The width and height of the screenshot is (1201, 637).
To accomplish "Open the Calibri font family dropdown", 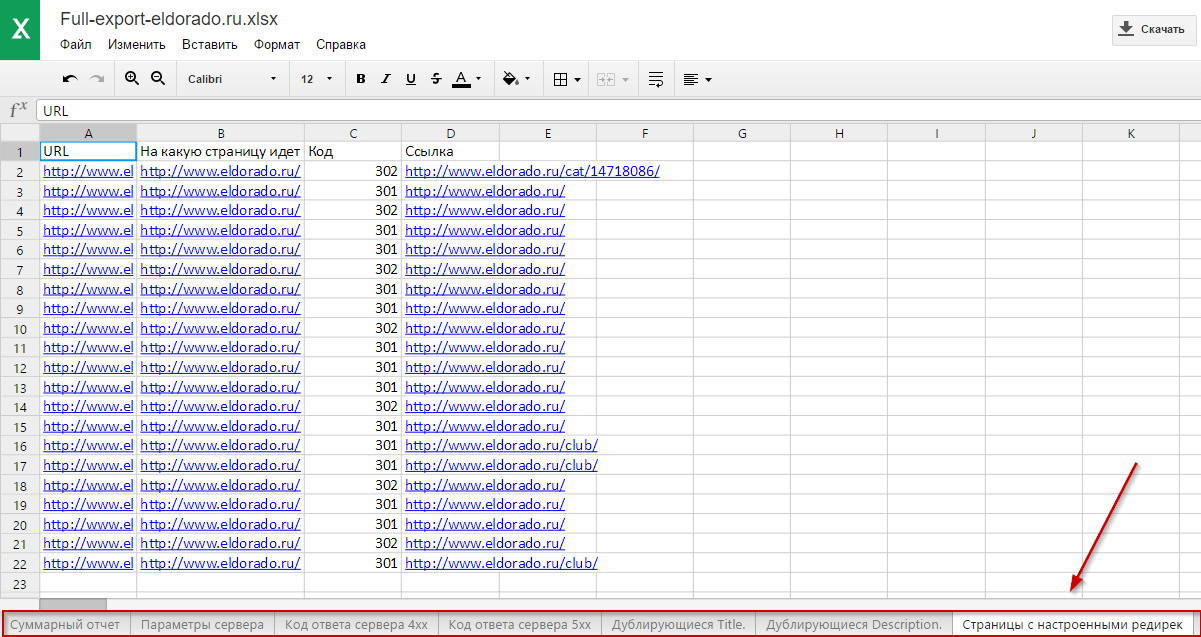I will pyautogui.click(x=232, y=79).
